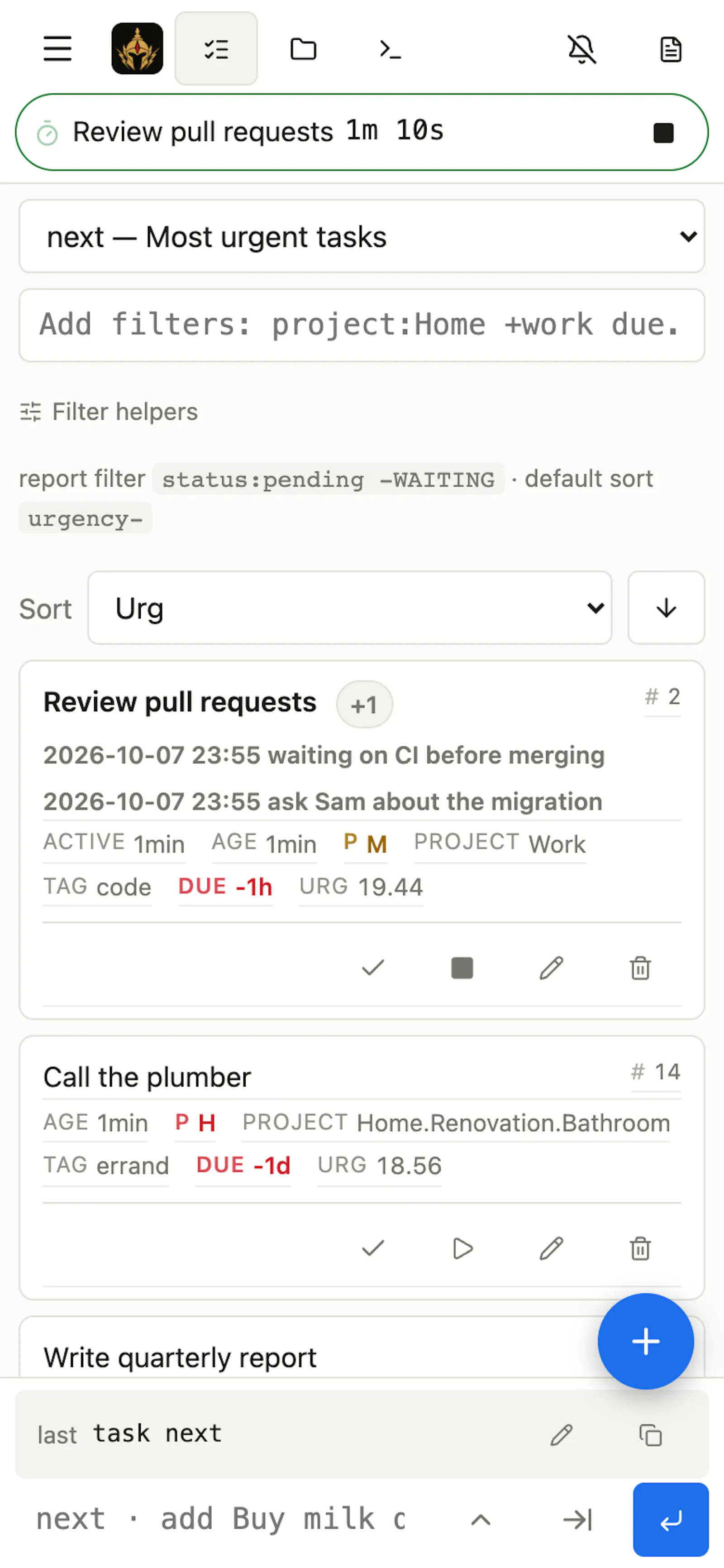Mark Call the plumber as done
This screenshot has width=724, height=1568.
373,1249
